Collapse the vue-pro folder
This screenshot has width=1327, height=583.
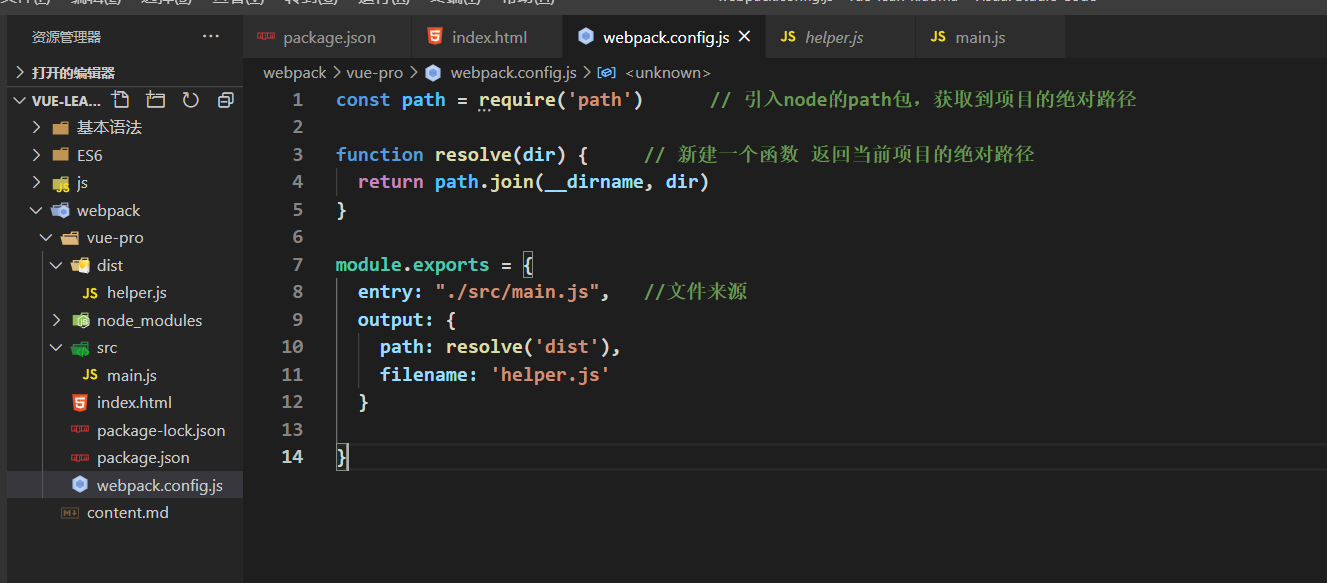(x=47, y=238)
